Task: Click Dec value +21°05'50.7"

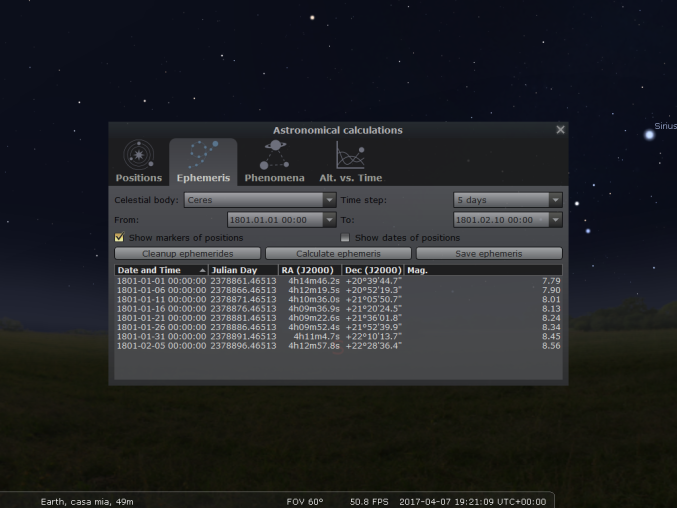Action: coord(373,300)
